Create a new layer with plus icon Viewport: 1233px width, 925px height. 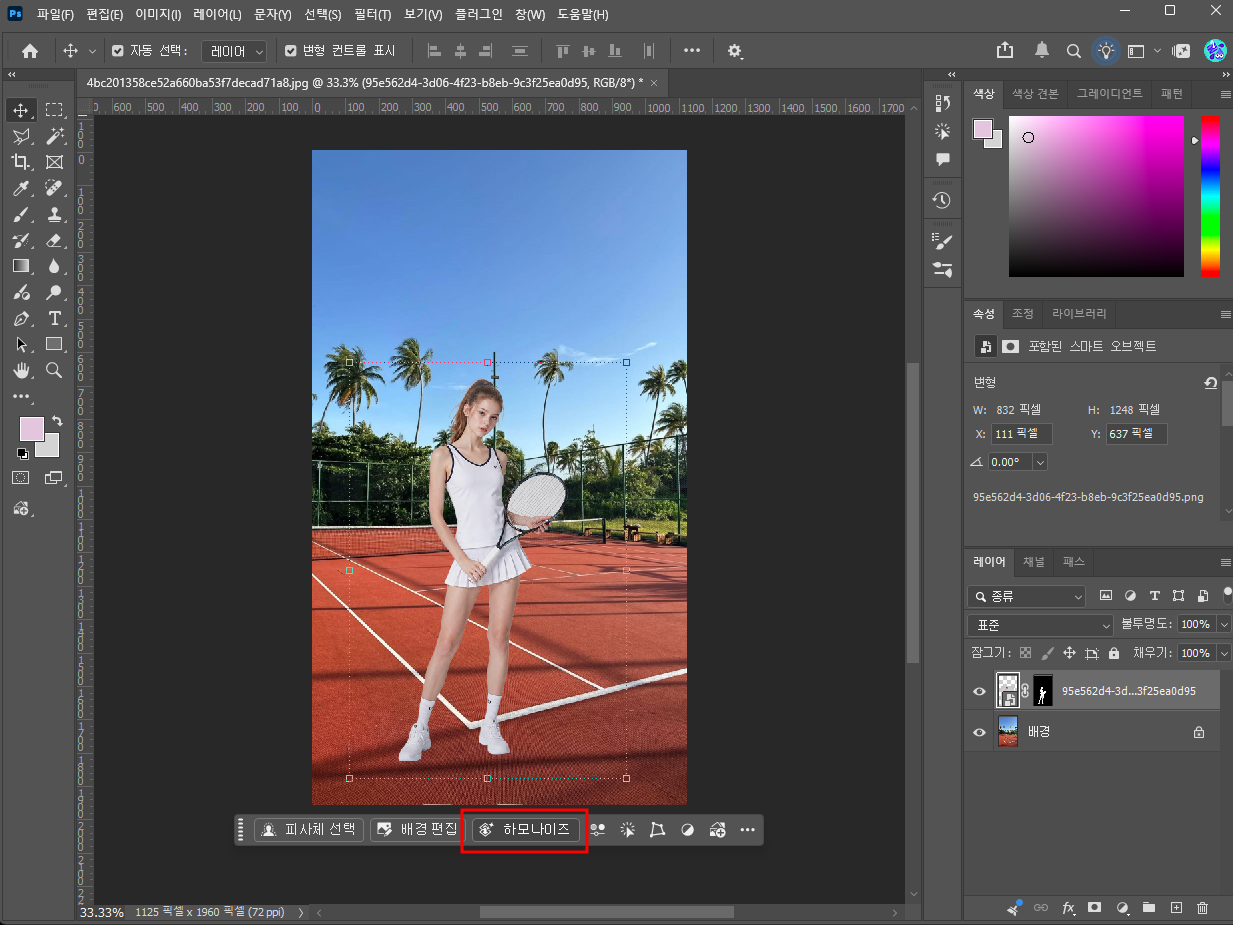point(1176,908)
